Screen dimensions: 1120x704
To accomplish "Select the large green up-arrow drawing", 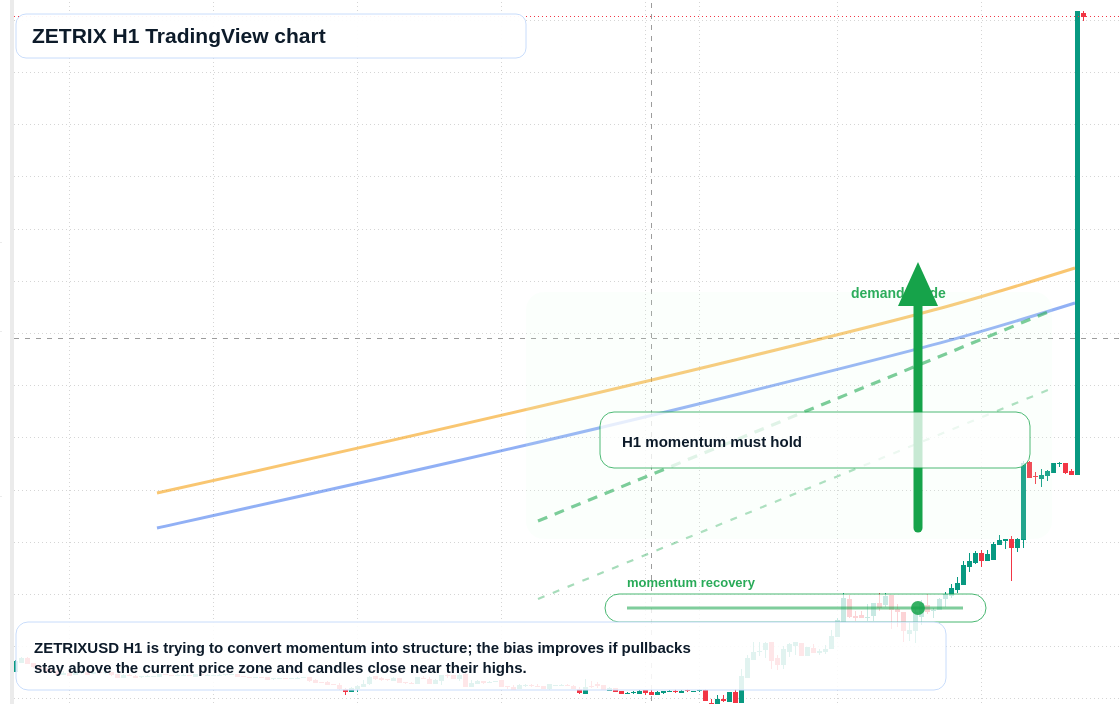I will pyautogui.click(x=918, y=397).
